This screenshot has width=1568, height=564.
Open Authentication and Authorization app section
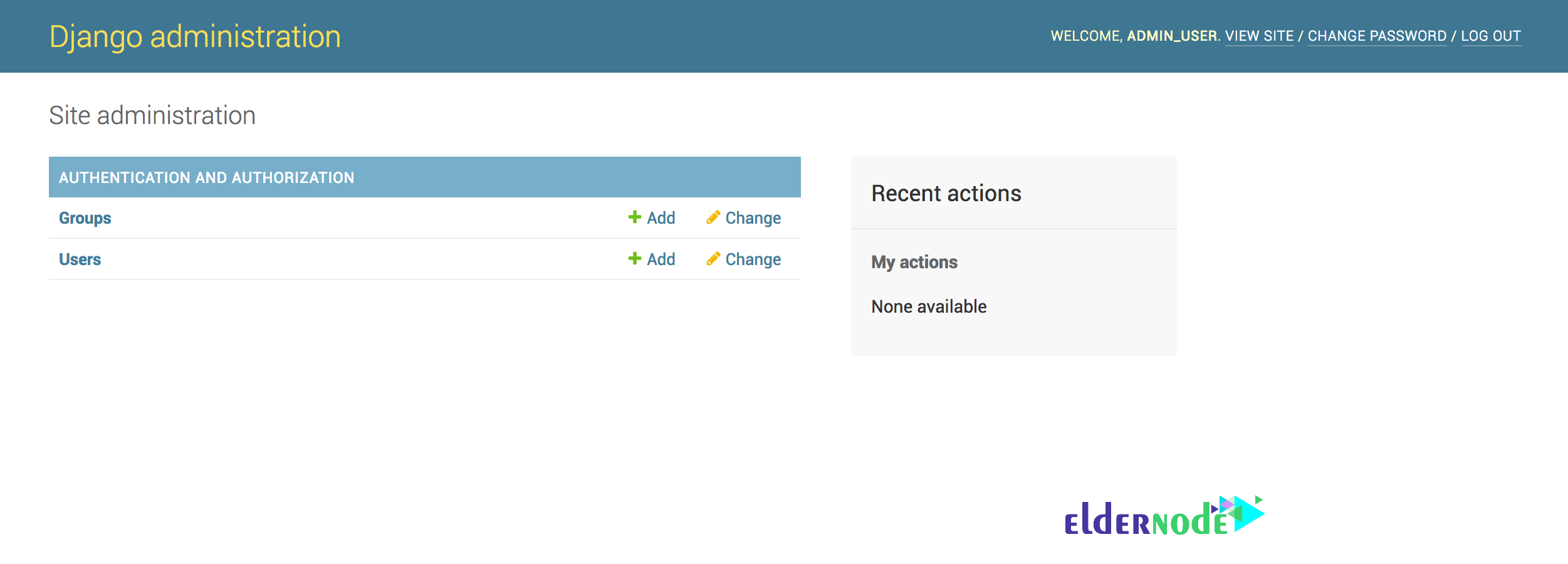point(206,178)
